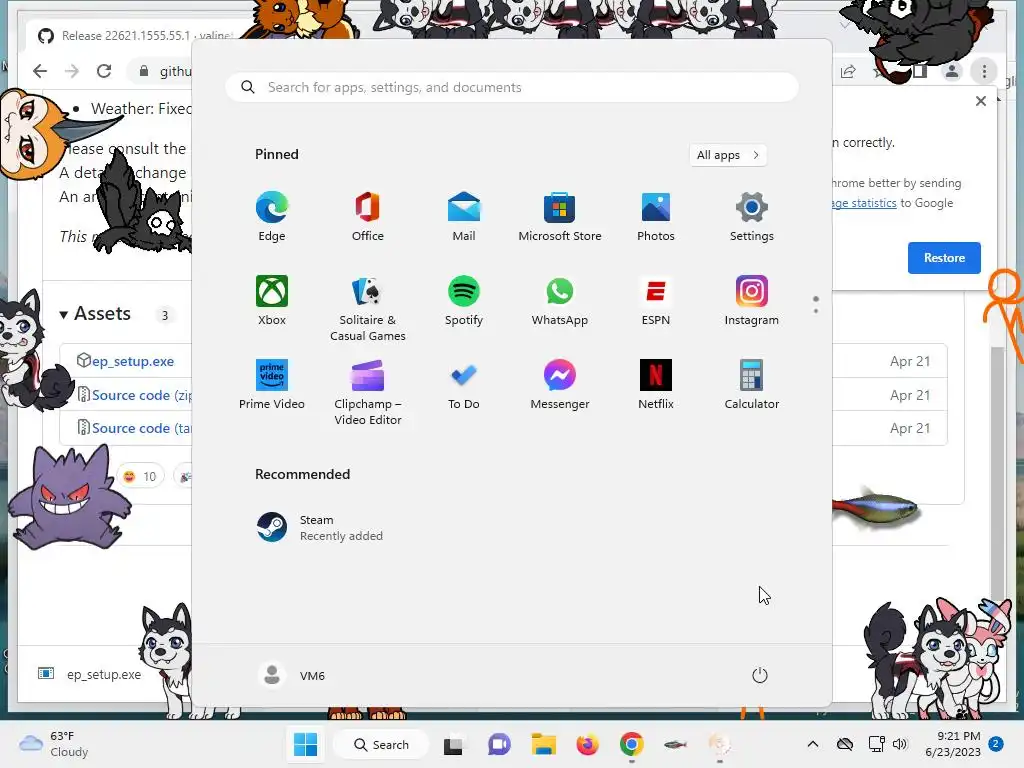Expand the All apps list

728,155
